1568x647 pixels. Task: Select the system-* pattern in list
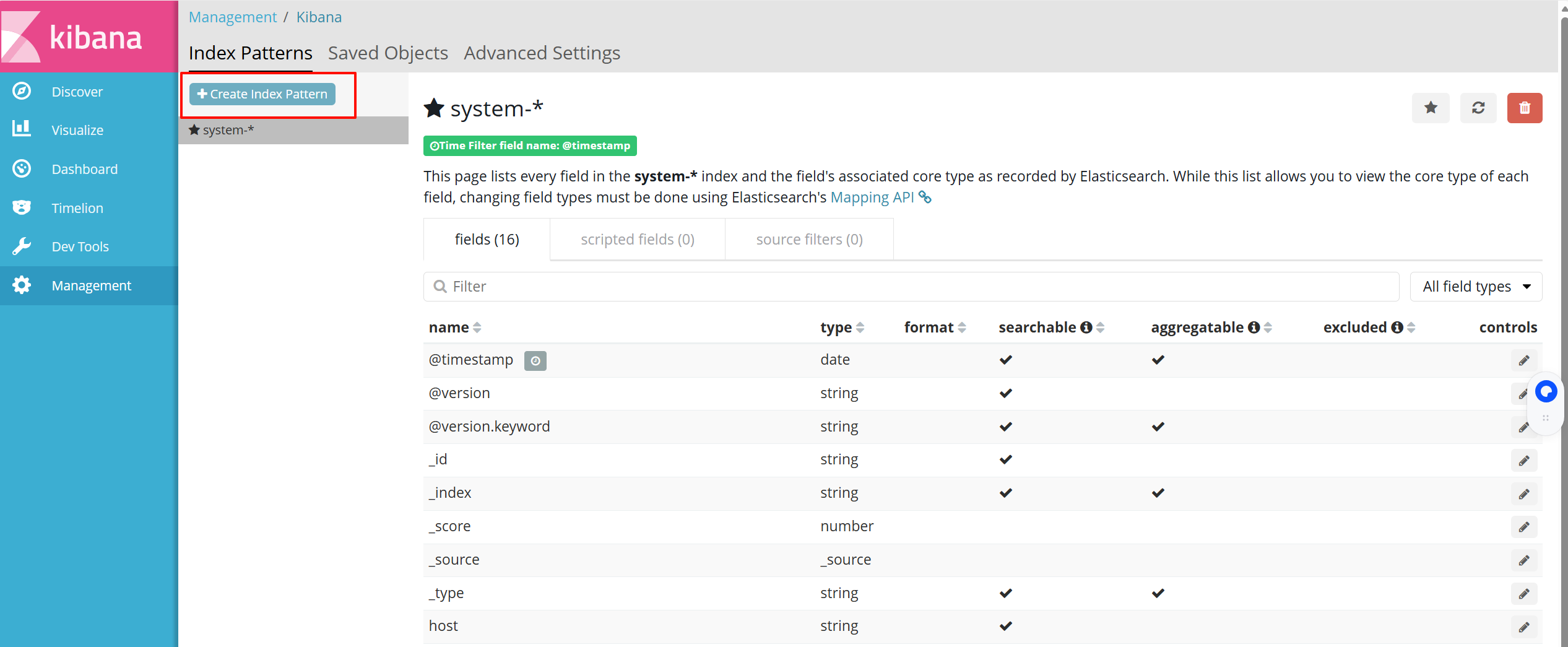click(293, 130)
